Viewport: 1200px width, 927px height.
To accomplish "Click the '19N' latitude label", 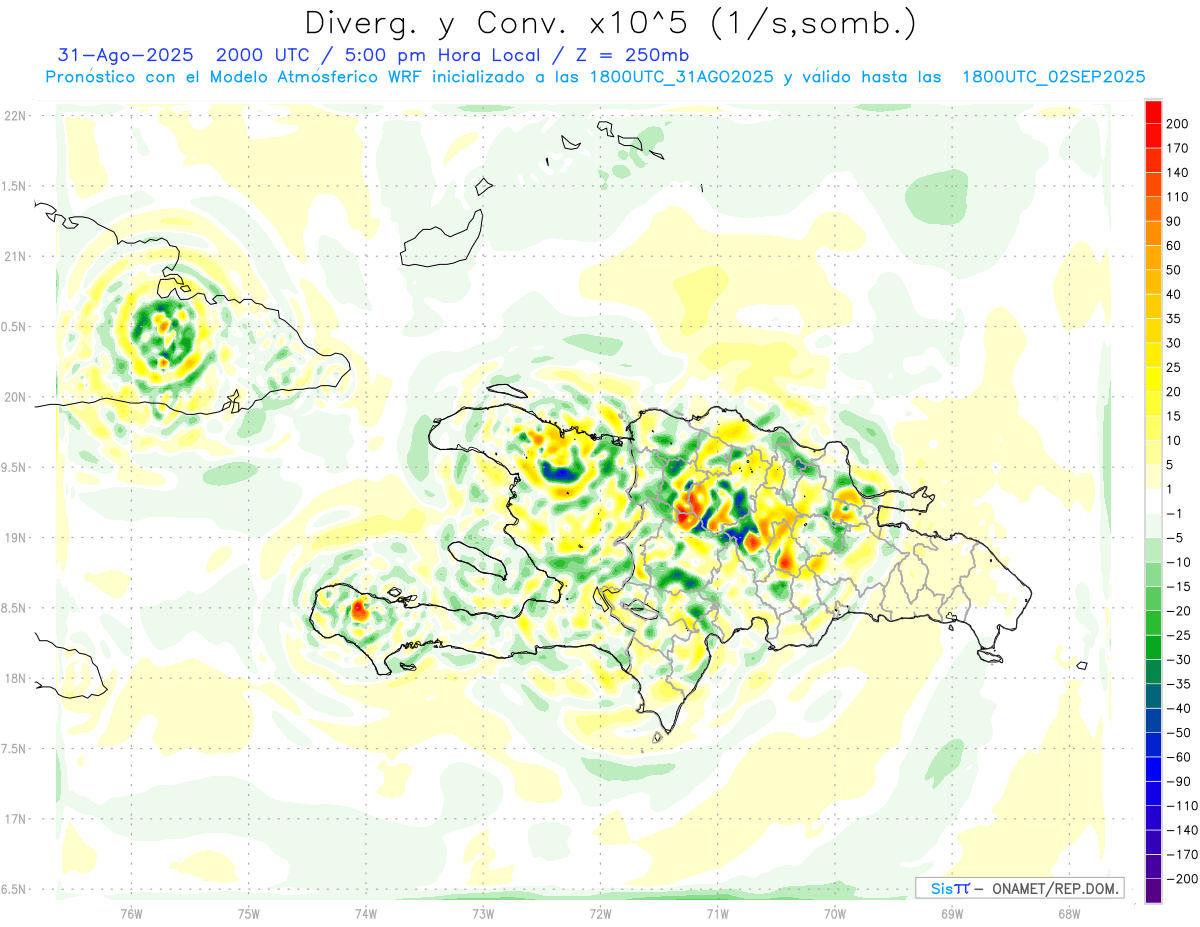I will (x=14, y=537).
